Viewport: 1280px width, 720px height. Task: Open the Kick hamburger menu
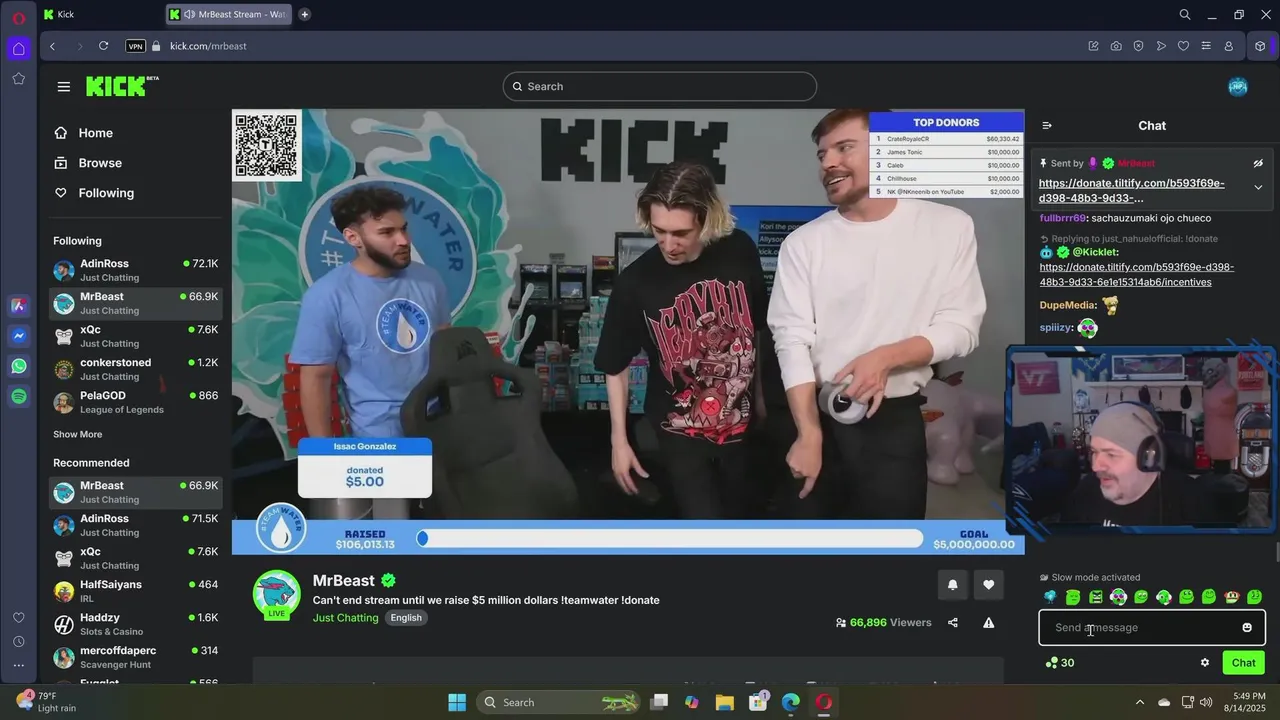[x=64, y=87]
